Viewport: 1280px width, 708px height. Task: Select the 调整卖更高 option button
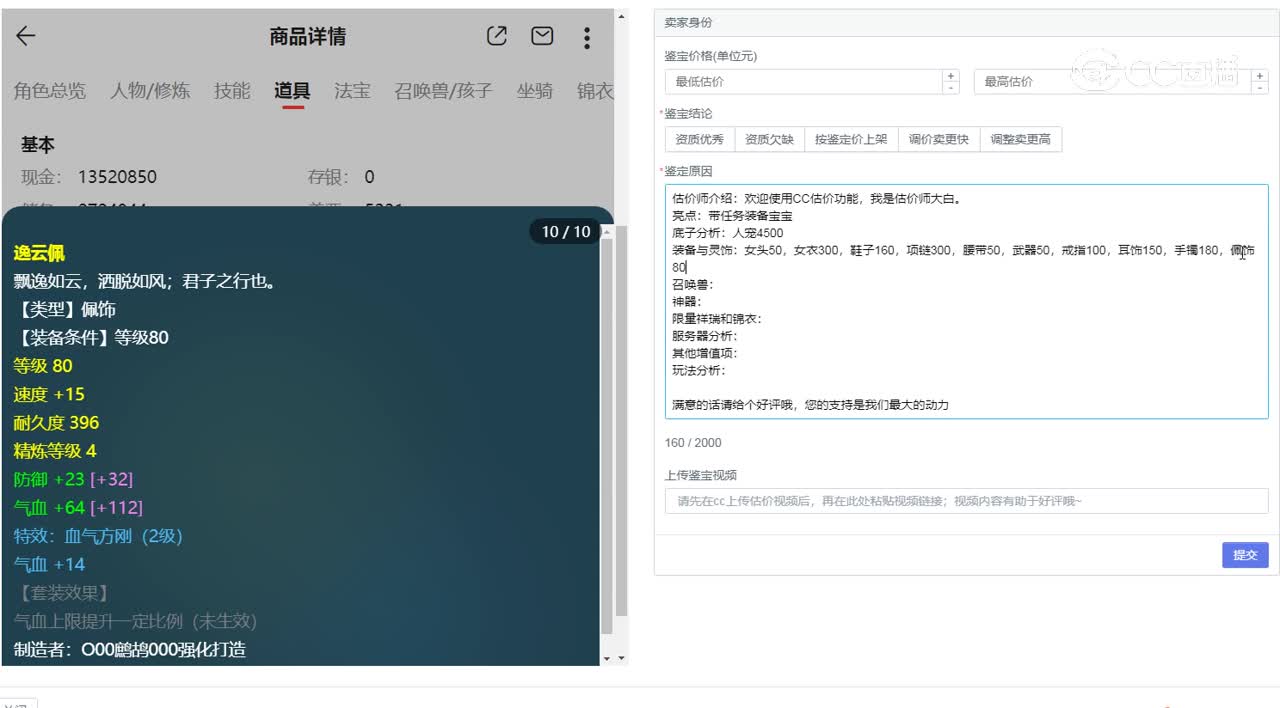pyautogui.click(x=1021, y=139)
